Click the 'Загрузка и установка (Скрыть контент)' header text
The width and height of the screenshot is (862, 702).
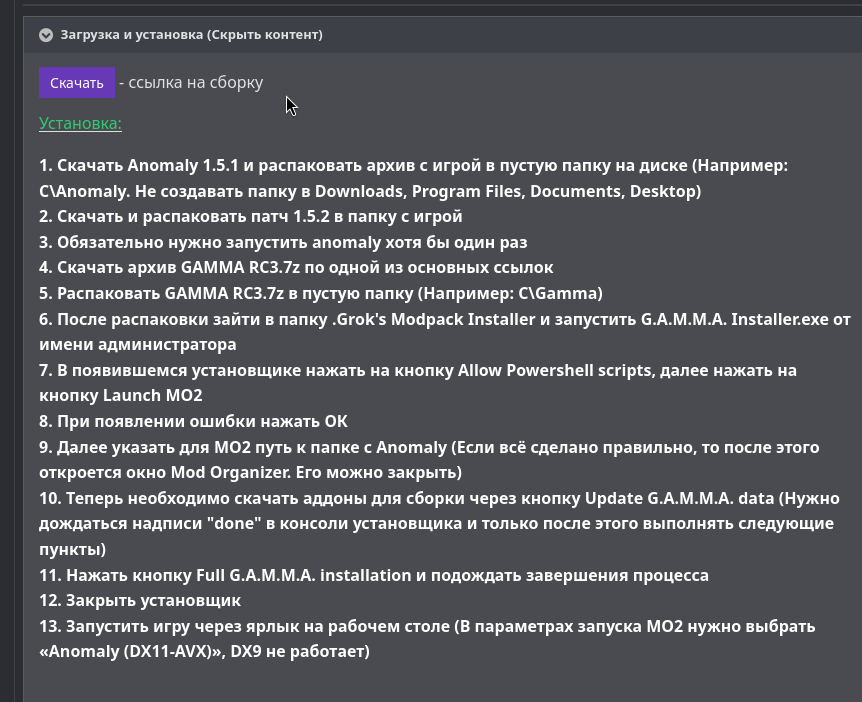click(x=191, y=35)
